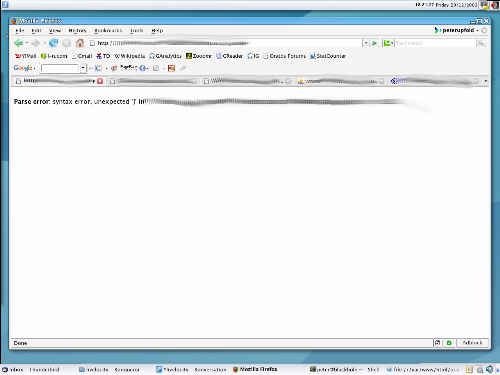Click the Google toolbar mail envelope icon
The image size is (500, 375).
coord(155,68)
